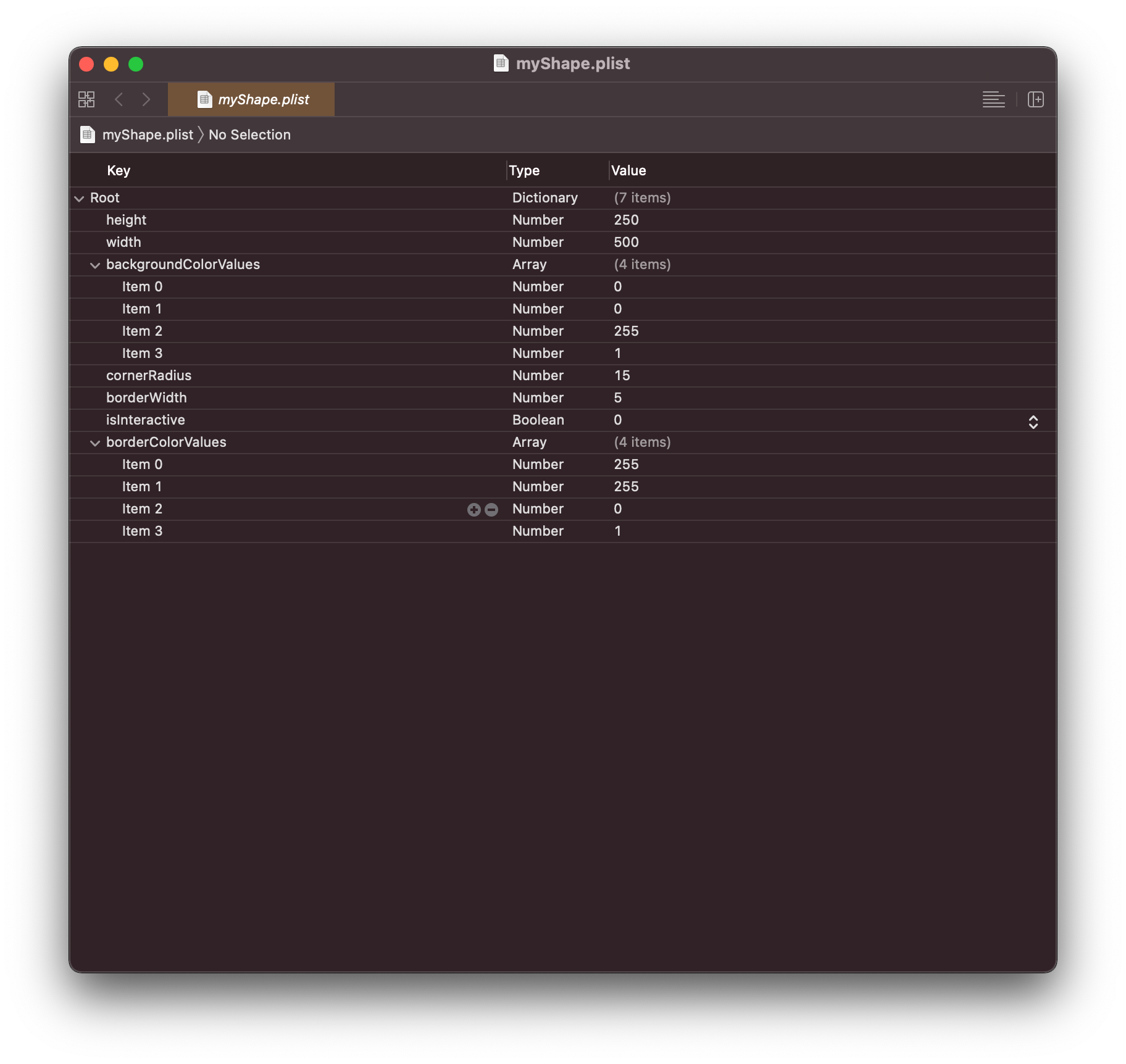Viewport: 1126px width, 1064px height.
Task: Click Number type of cornerRadius row
Action: (x=538, y=375)
